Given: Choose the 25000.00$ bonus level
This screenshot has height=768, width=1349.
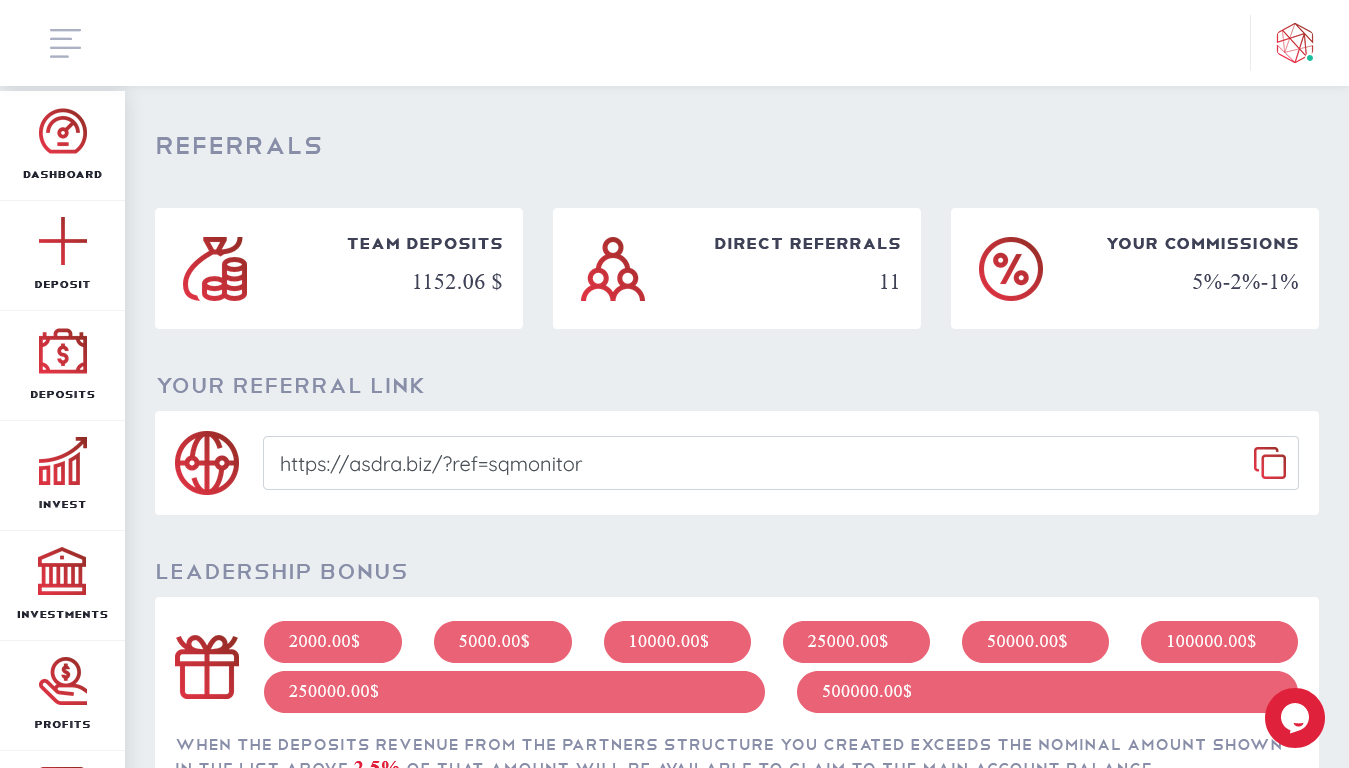Looking at the screenshot, I should pyautogui.click(x=856, y=642).
